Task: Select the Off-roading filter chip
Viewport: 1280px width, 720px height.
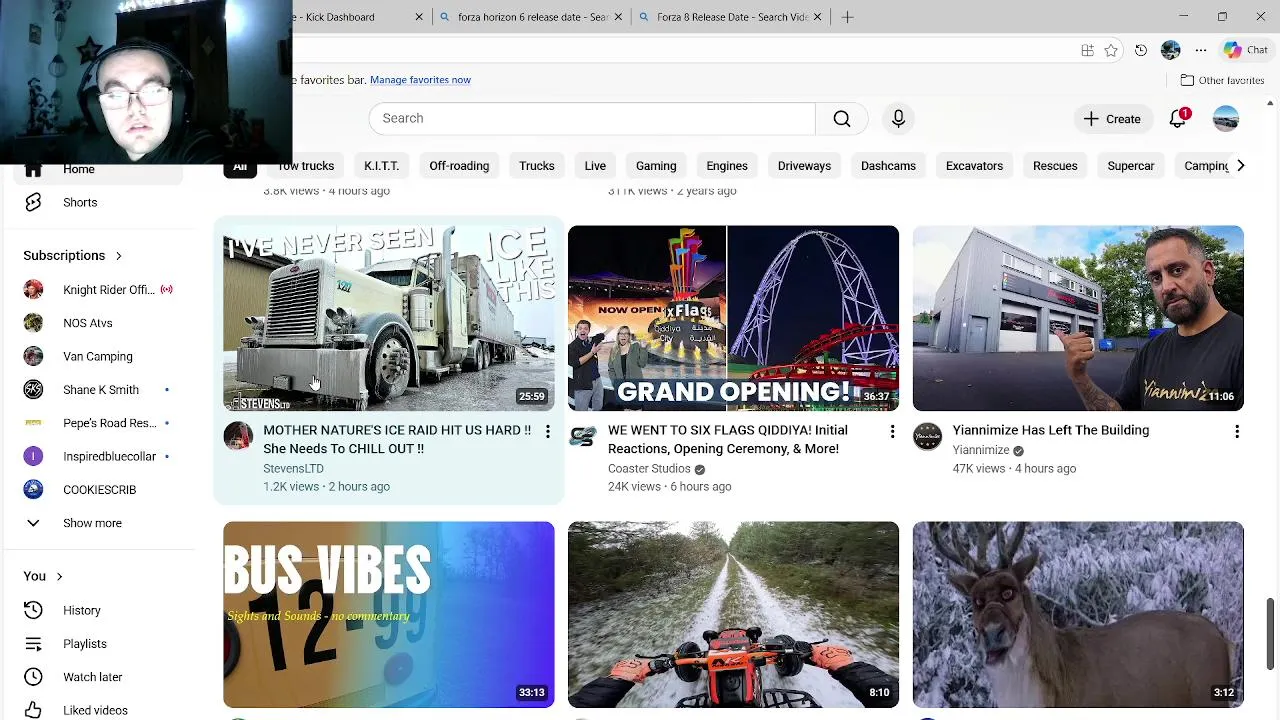Action: 459,166
